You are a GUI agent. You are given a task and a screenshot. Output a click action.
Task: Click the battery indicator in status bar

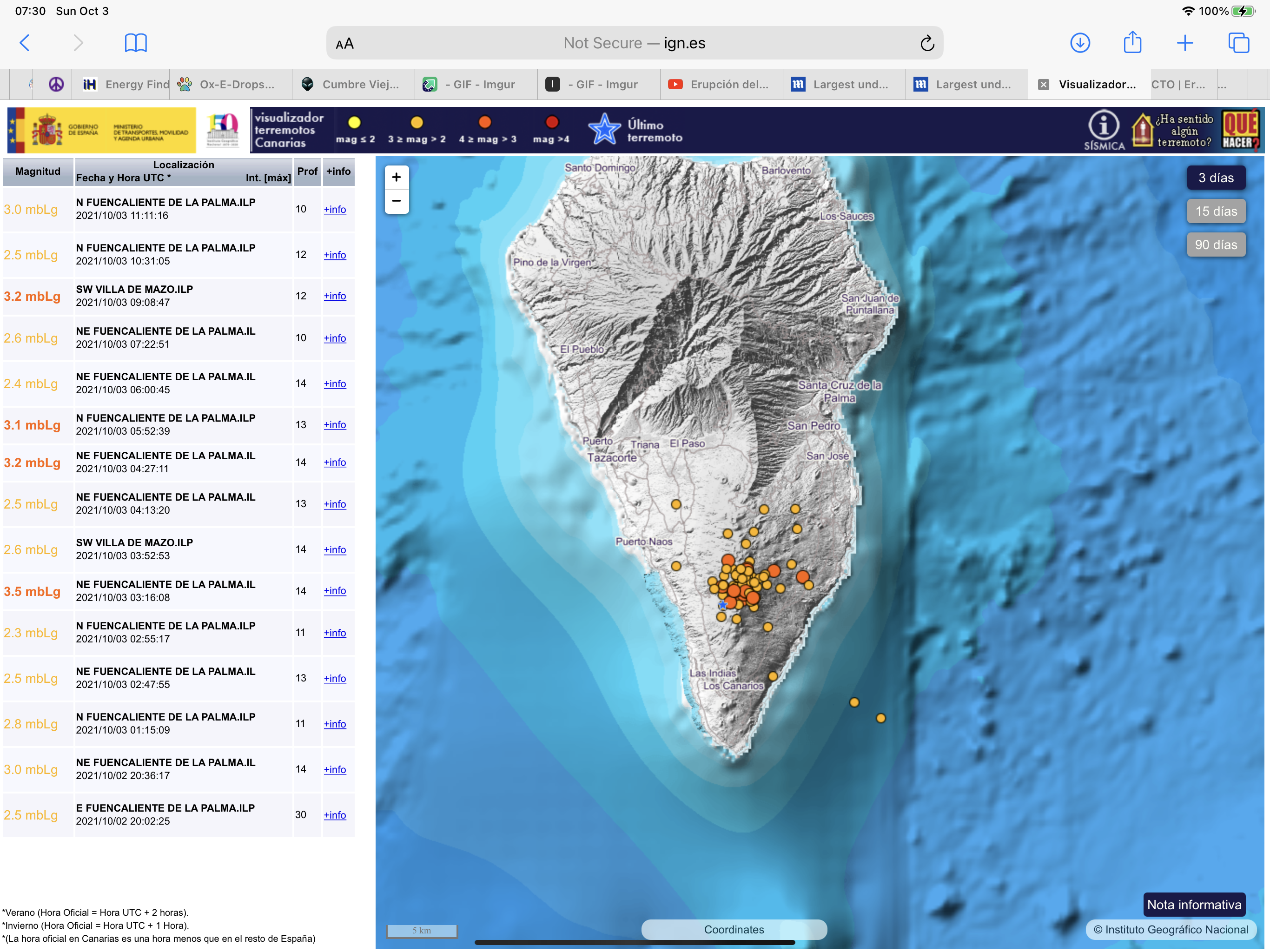(x=1244, y=11)
